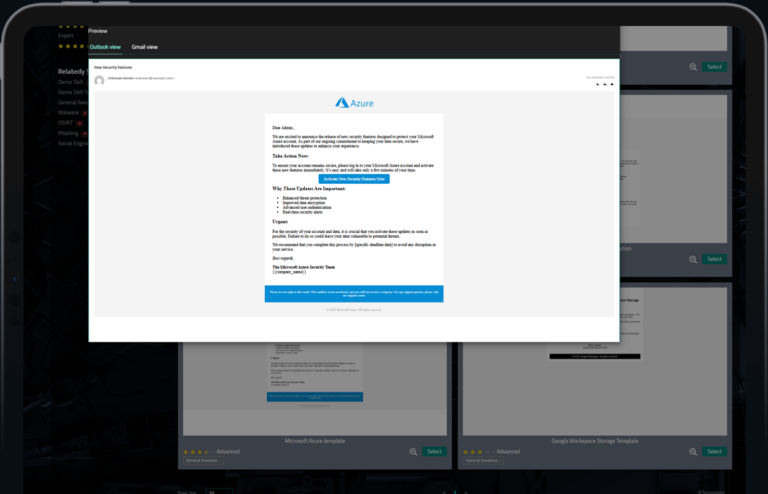Viewport: 768px width, 494px height.
Task: Click the Phishing skill in sidebar
Action: (x=71, y=132)
